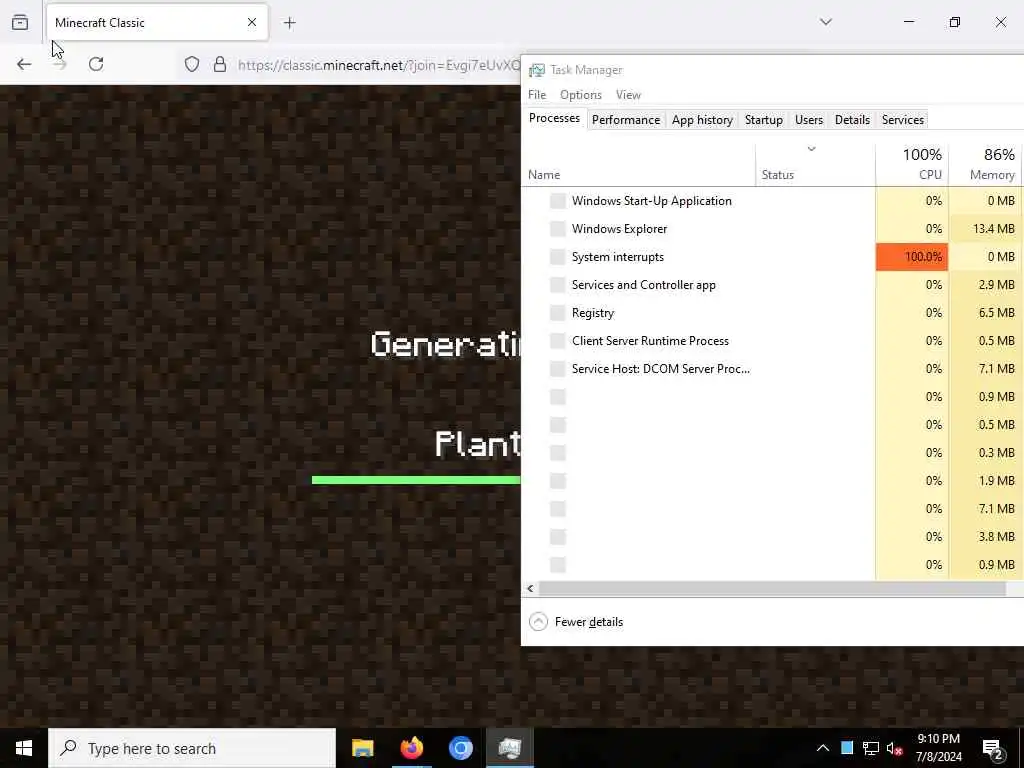The width and height of the screenshot is (1024, 768).
Task: Switch to the Users tab
Action: [808, 120]
